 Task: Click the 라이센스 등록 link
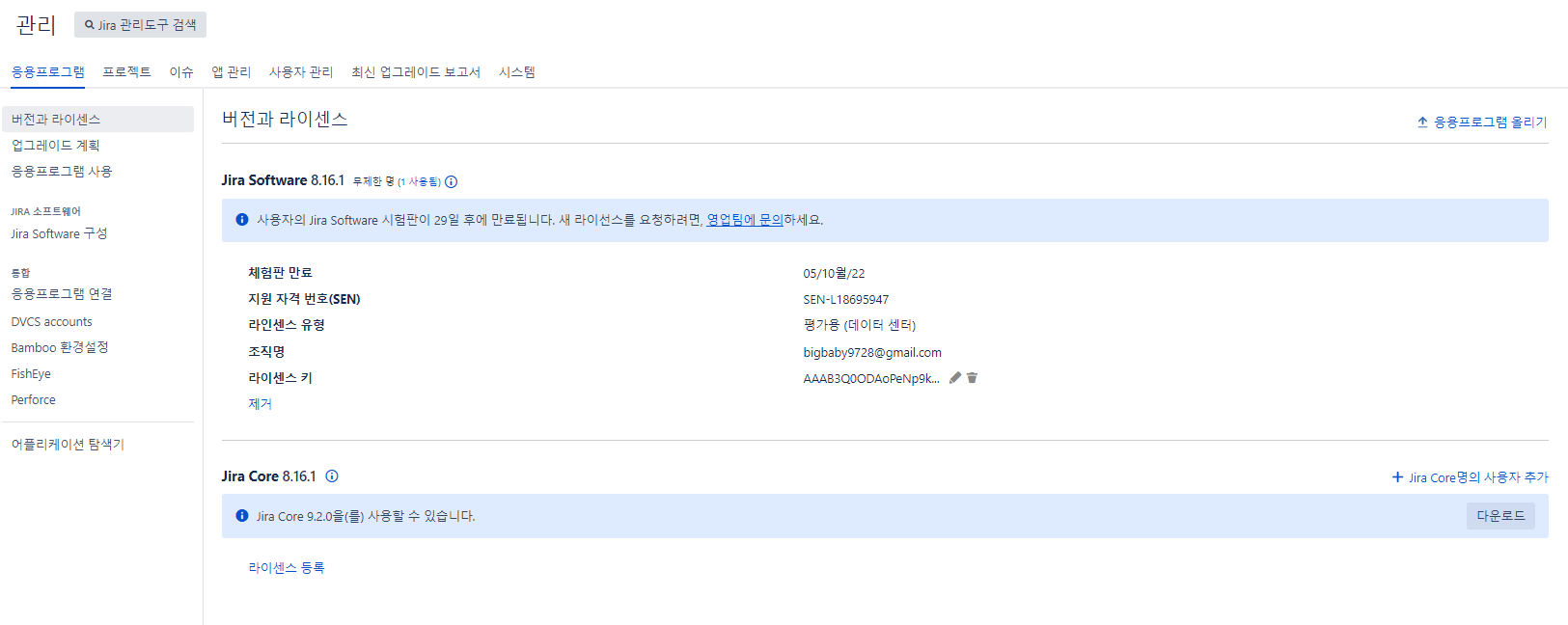click(x=287, y=568)
